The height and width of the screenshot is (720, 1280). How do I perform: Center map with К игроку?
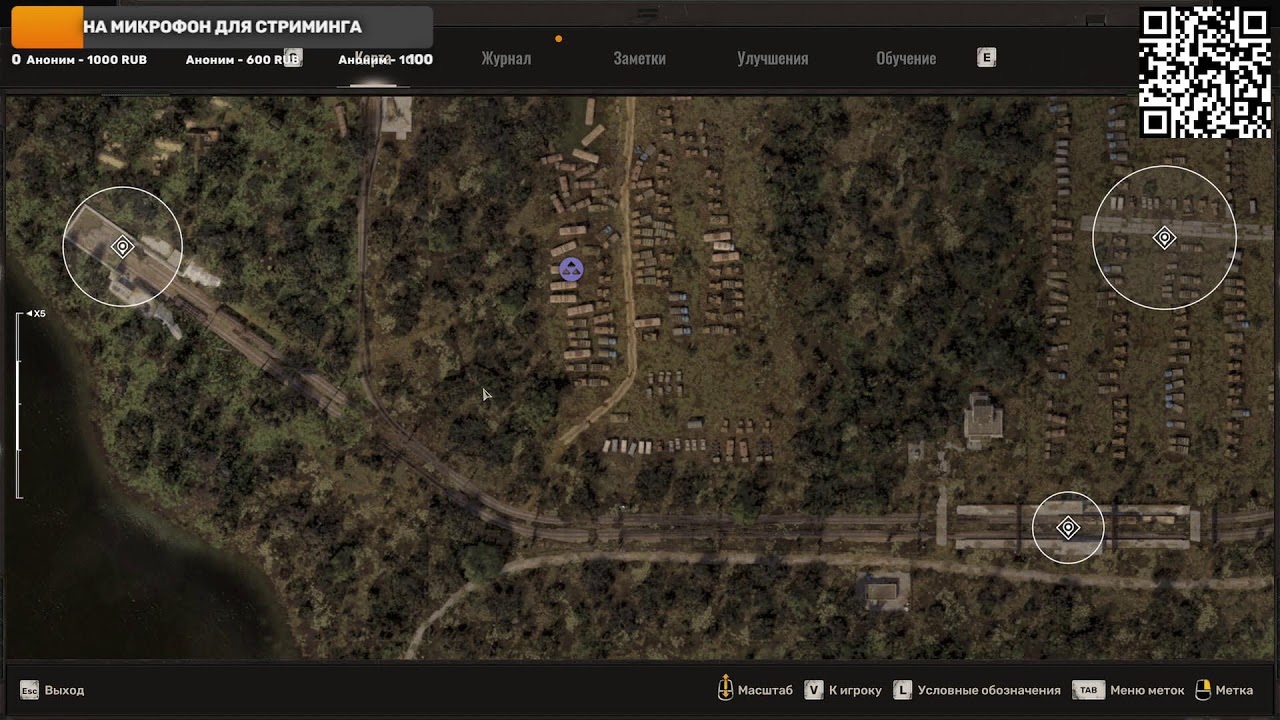pyautogui.click(x=855, y=690)
